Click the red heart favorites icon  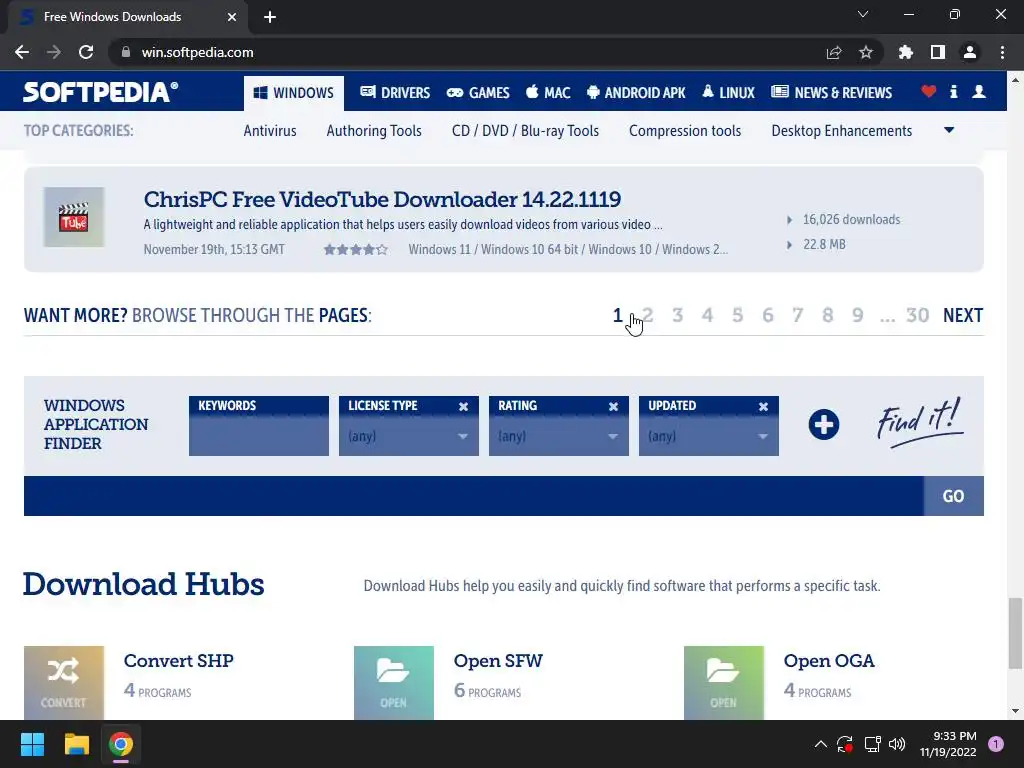pos(929,91)
